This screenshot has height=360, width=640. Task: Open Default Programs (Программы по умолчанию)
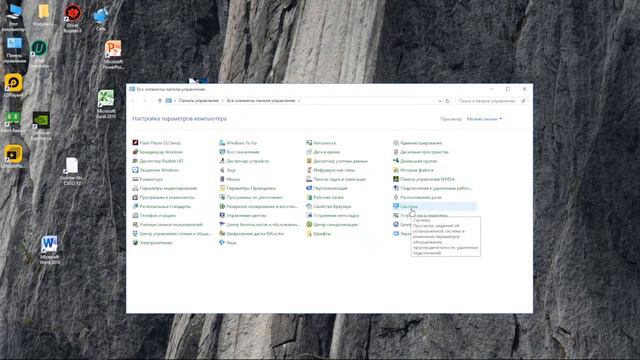[x=251, y=197]
